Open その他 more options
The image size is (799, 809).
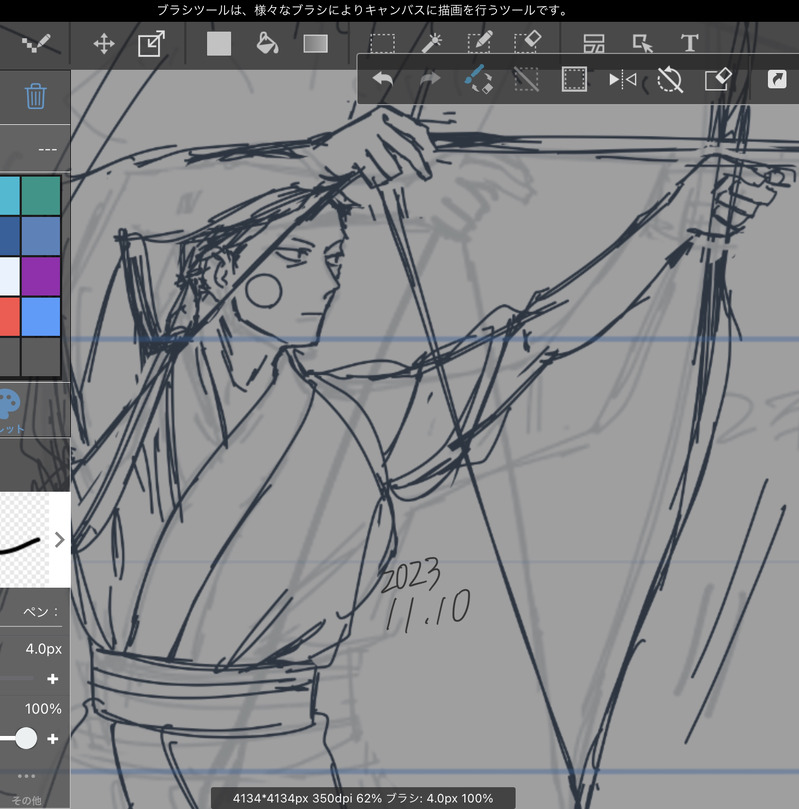coord(26,788)
